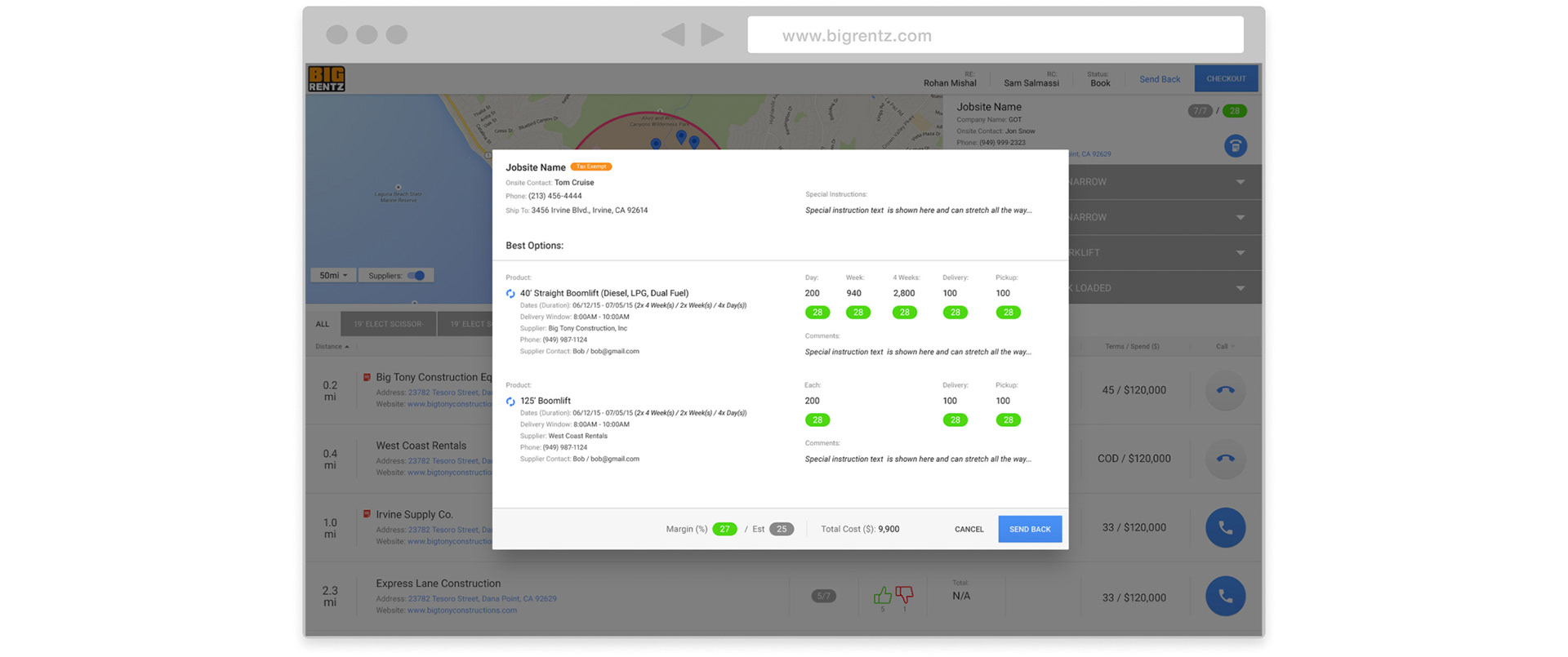
Task: Hang up call for Big Tony Construction row
Action: [1225, 390]
